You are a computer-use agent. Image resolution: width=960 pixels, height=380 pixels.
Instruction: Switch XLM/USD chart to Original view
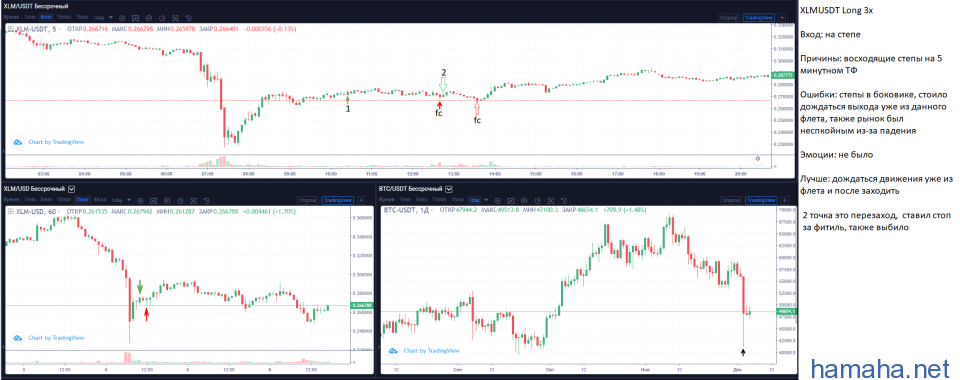coord(309,200)
